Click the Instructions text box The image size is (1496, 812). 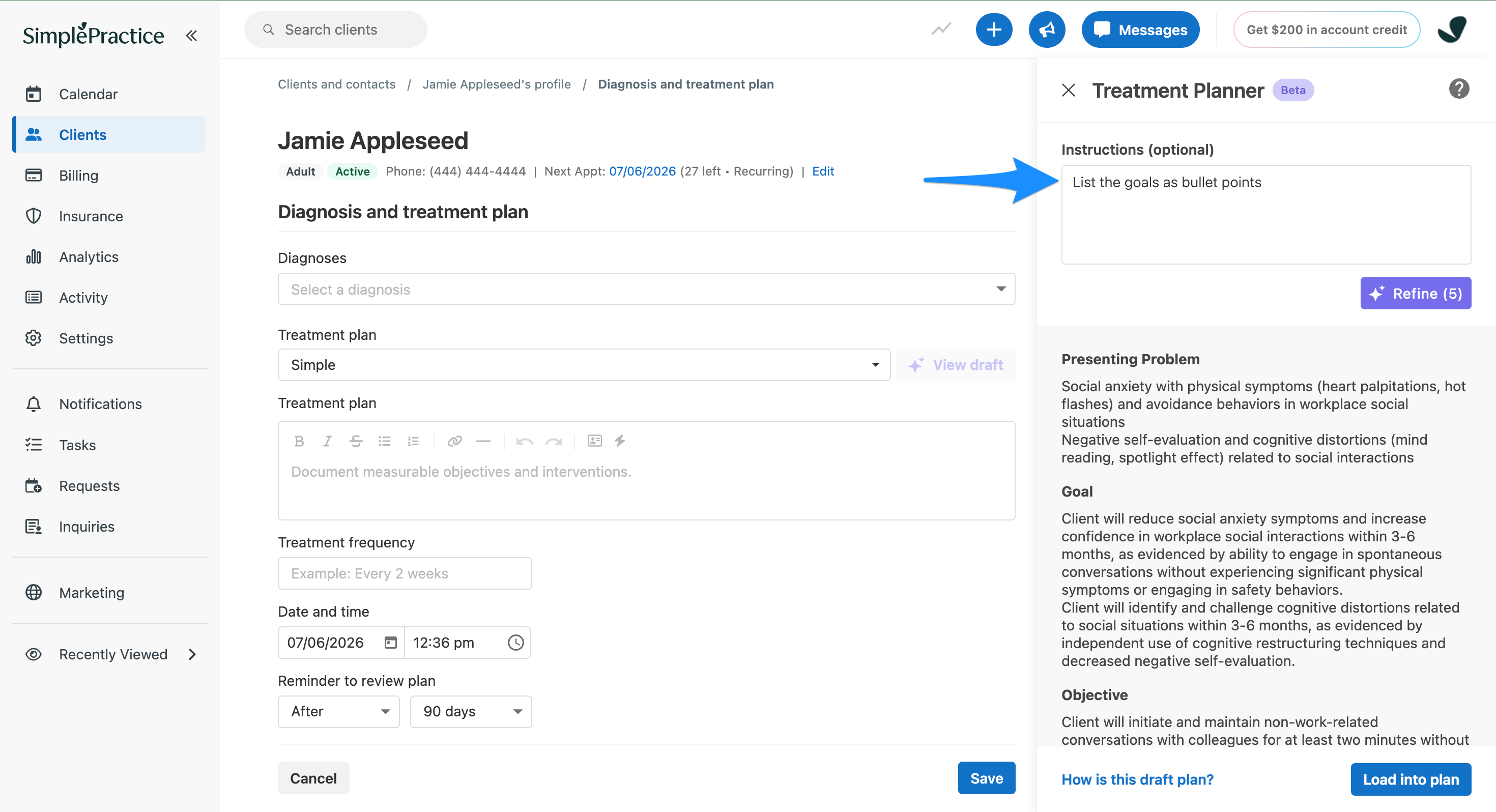click(1266, 215)
